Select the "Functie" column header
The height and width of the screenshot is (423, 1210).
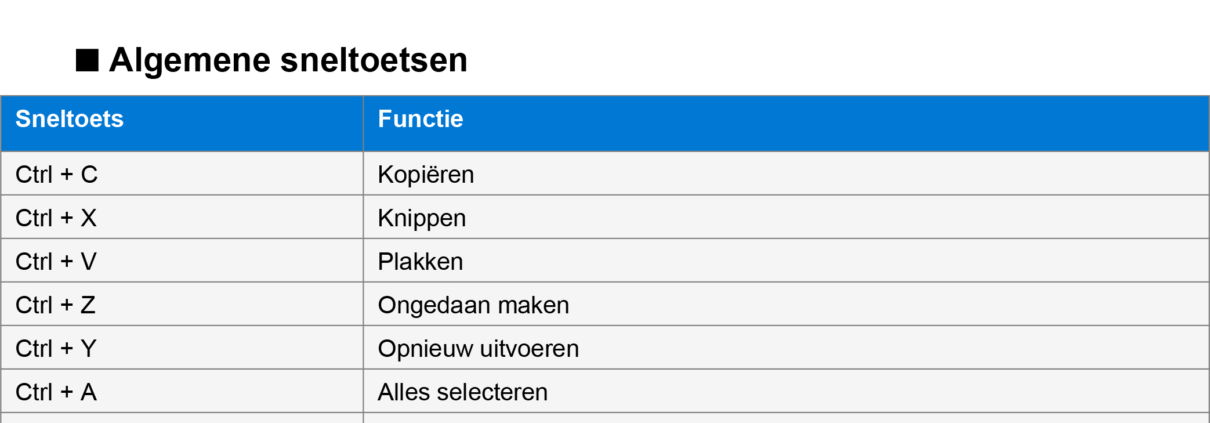[x=420, y=120]
